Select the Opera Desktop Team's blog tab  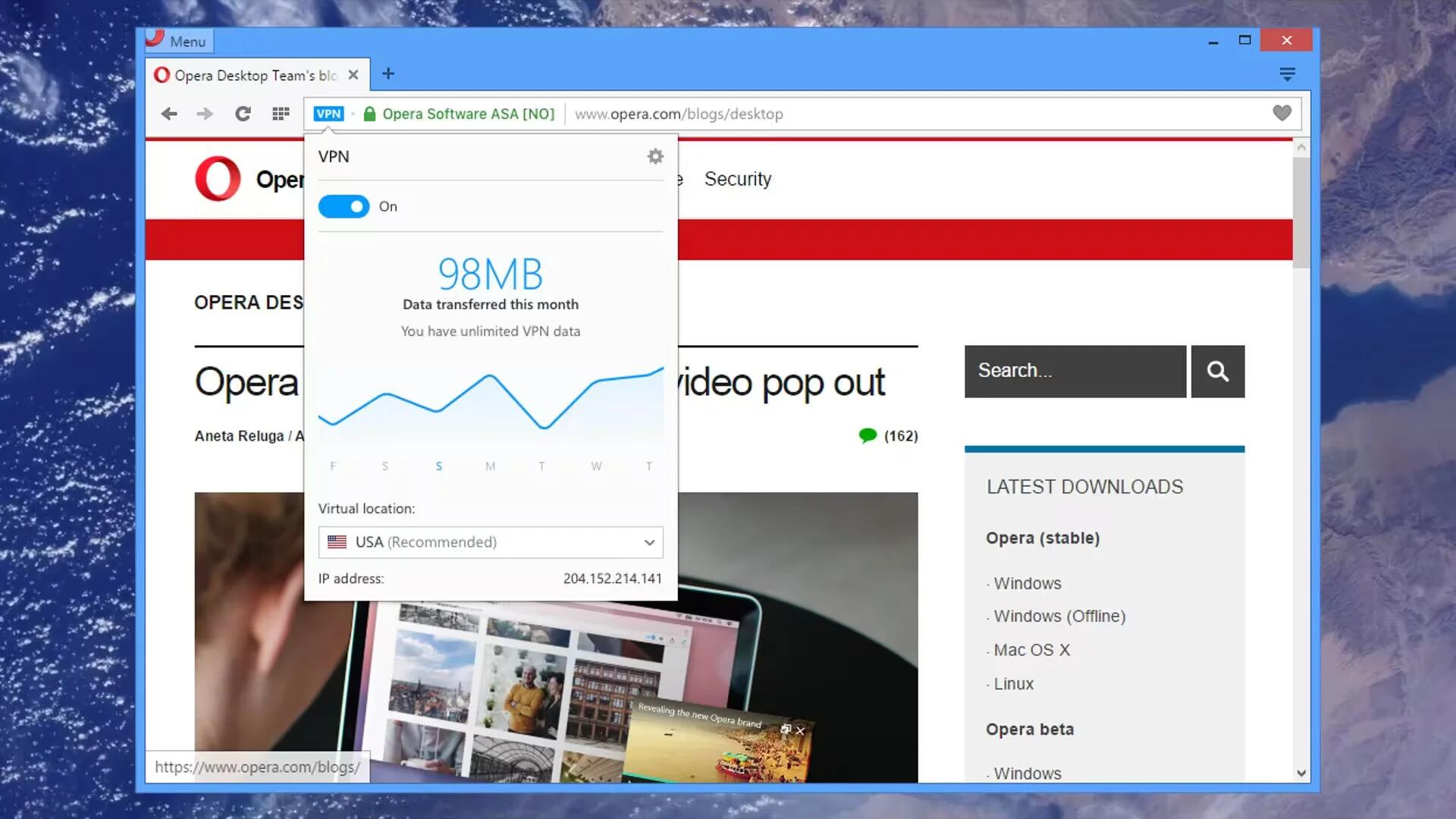(257, 74)
